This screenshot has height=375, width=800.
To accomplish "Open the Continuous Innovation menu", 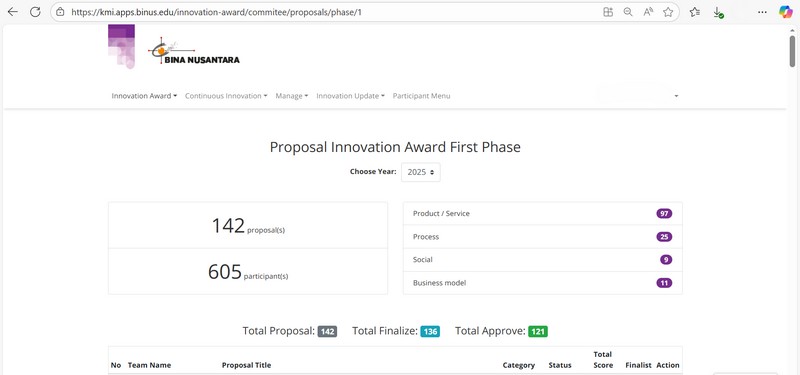I will pos(226,96).
